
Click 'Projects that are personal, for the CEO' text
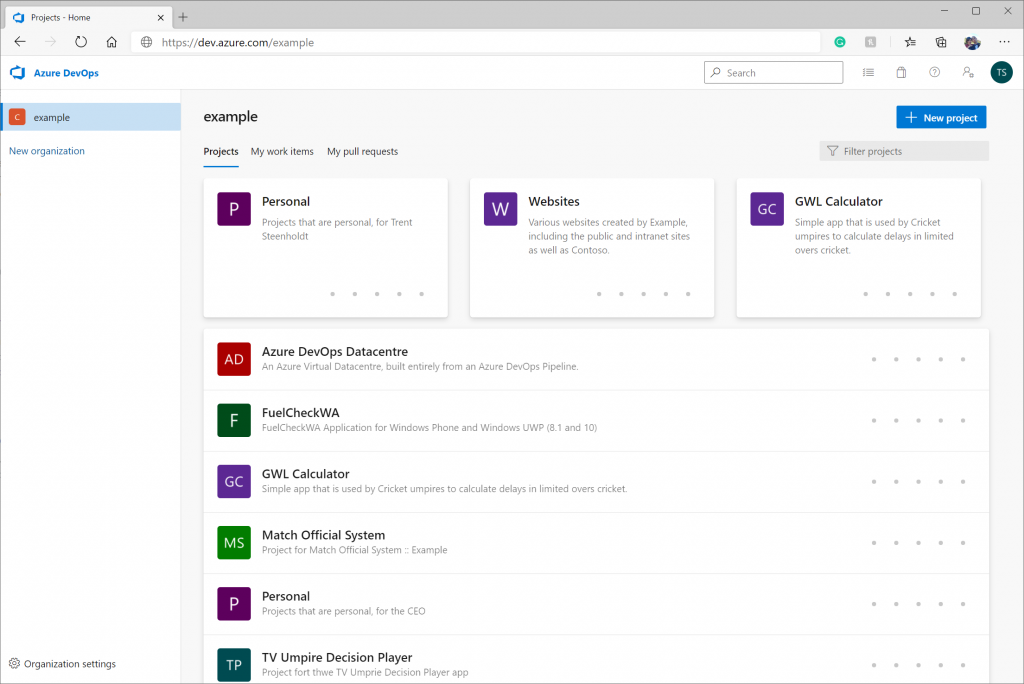[344, 611]
